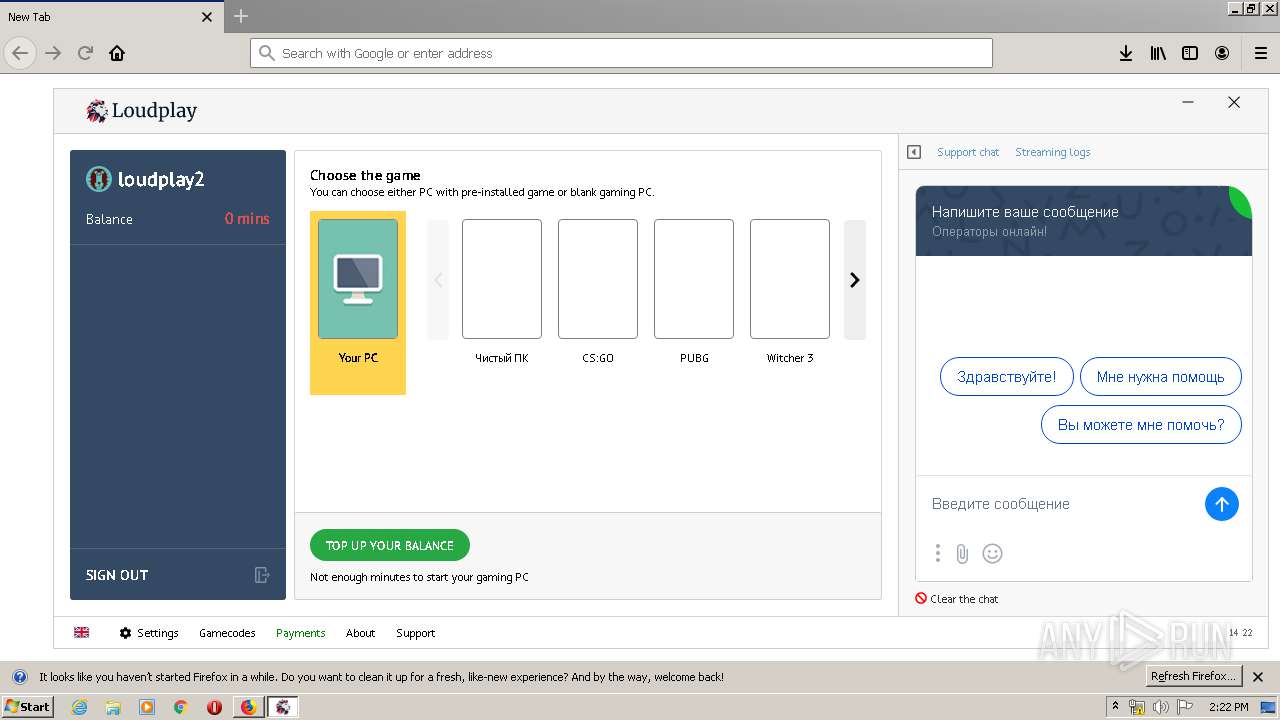This screenshot has width=1280, height=720.
Task: Reload page with Firefox refresh icon
Action: coord(85,53)
